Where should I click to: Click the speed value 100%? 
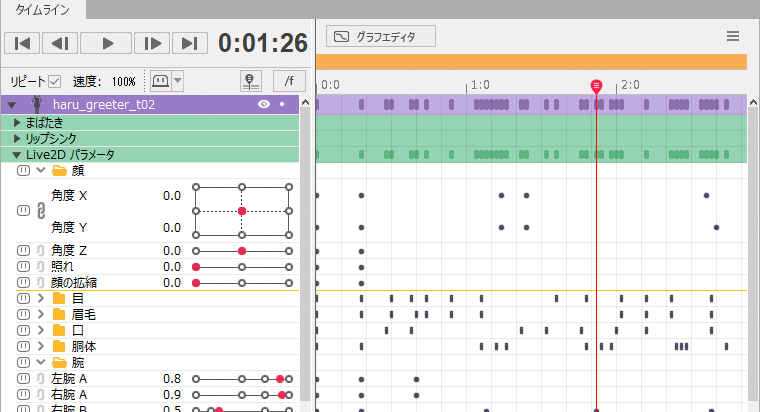pyautogui.click(x=124, y=81)
